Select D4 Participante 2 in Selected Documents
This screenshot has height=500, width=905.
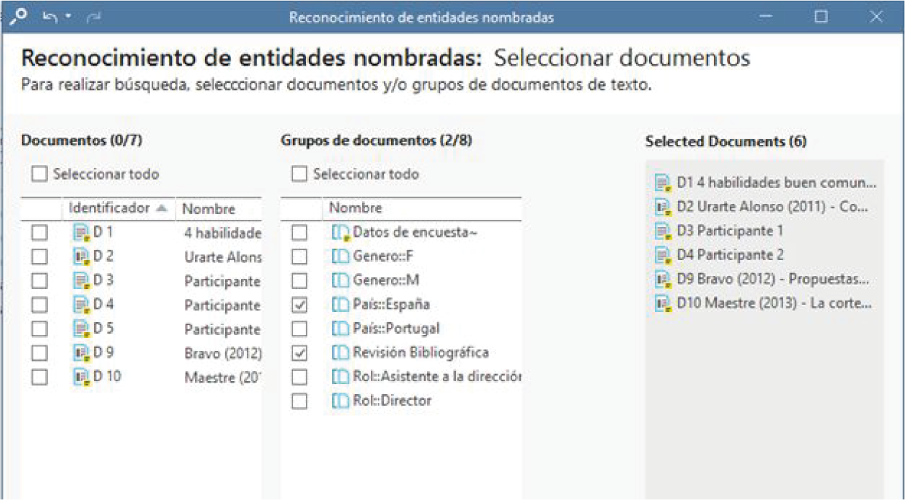730,255
